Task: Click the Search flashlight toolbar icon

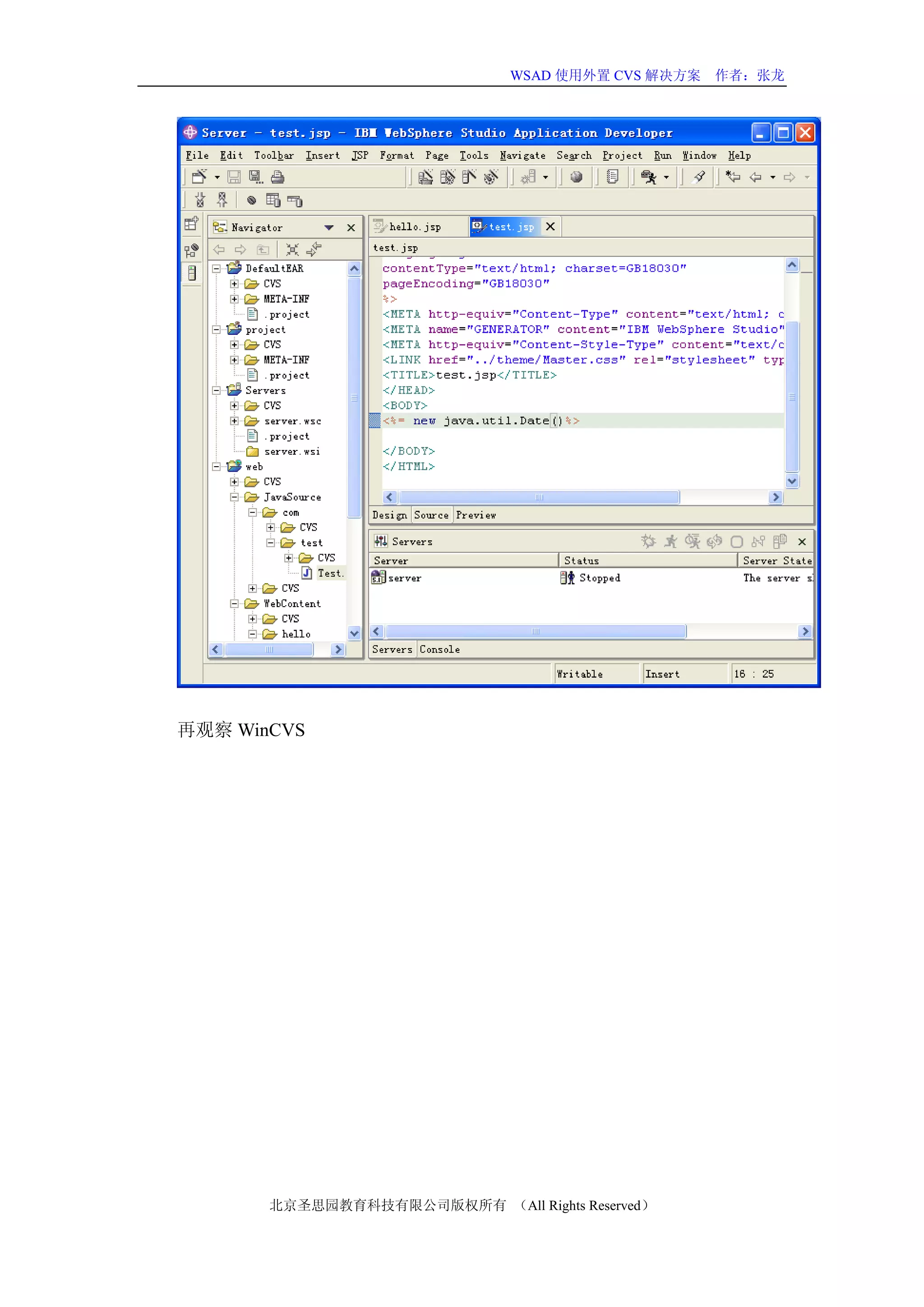Action: click(700, 177)
